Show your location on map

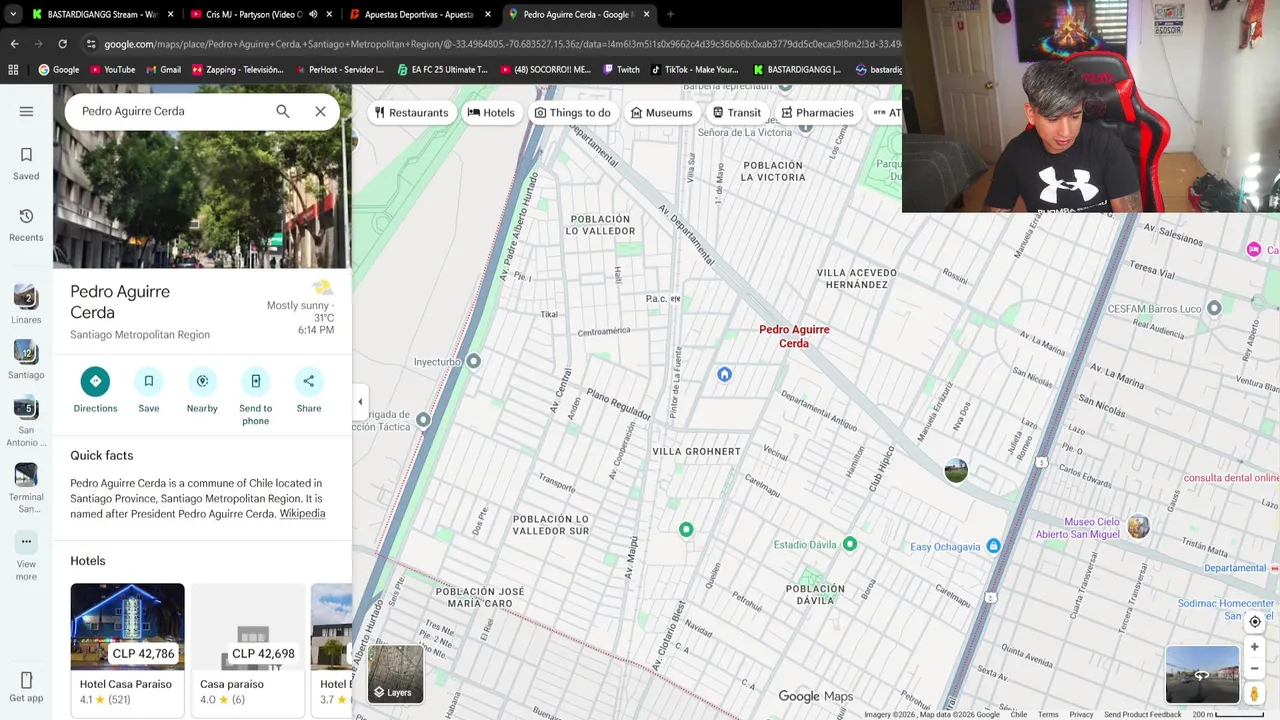coord(1254,621)
